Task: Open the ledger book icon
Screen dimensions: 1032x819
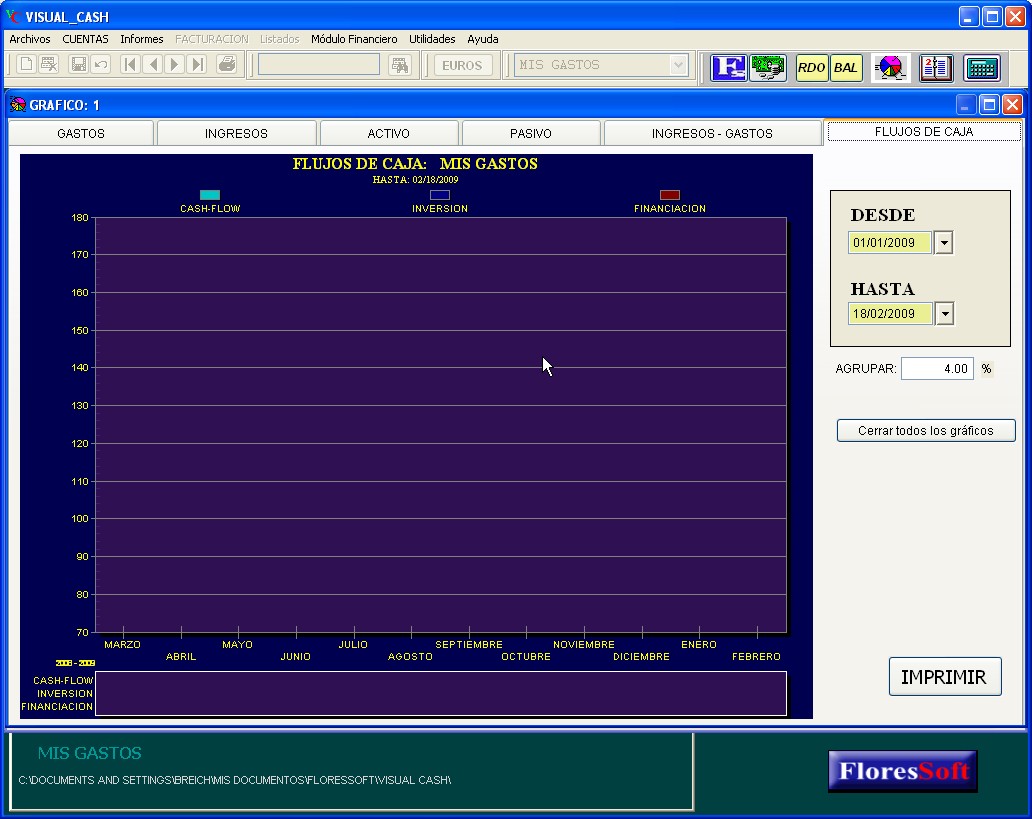Action: [936, 67]
